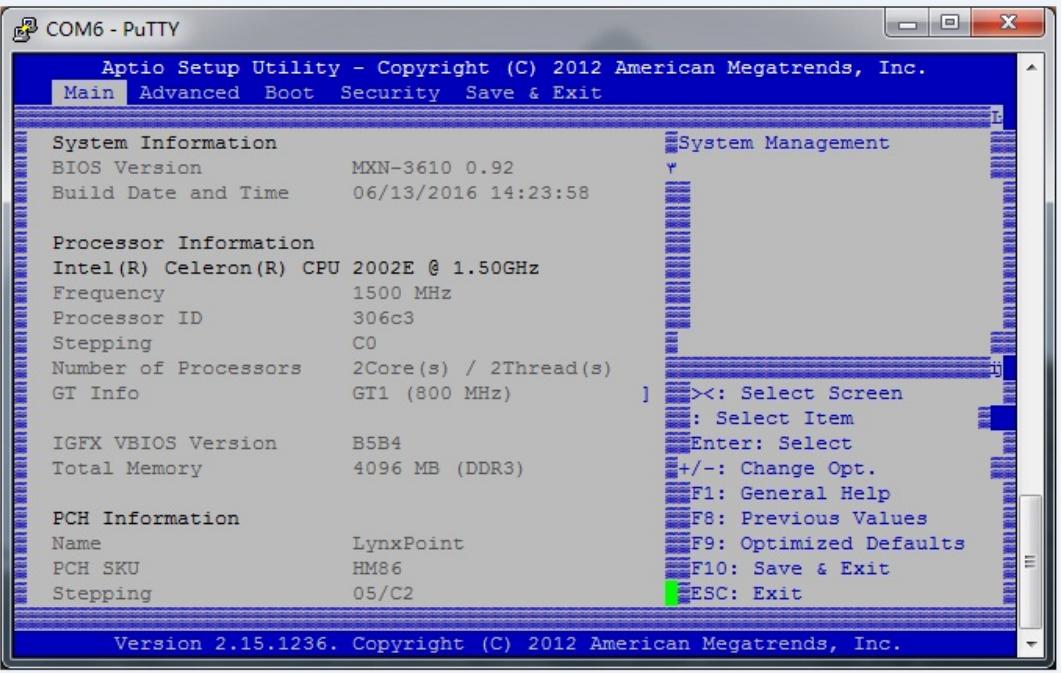Image resolution: width=1062 pixels, height=673 pixels.
Task: Click the vertical scrollbar thumb
Action: [1031, 562]
